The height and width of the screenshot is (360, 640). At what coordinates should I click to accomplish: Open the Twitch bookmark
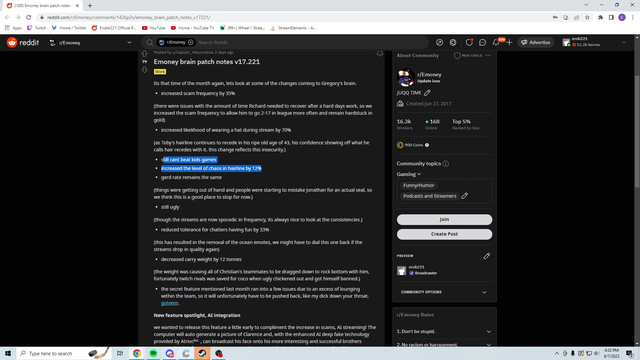pos(36,28)
